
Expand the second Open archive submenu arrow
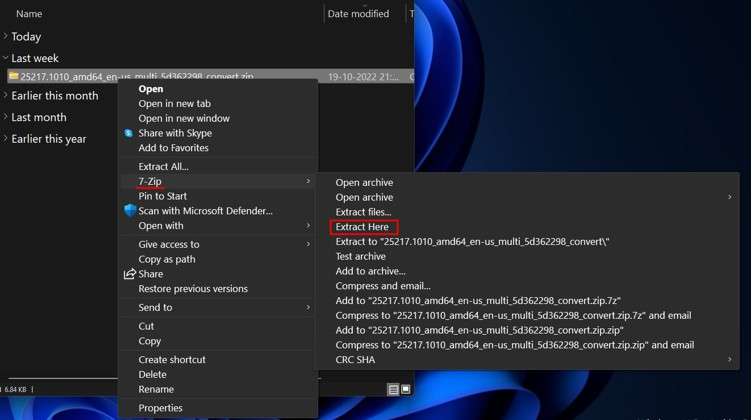[x=729, y=197]
